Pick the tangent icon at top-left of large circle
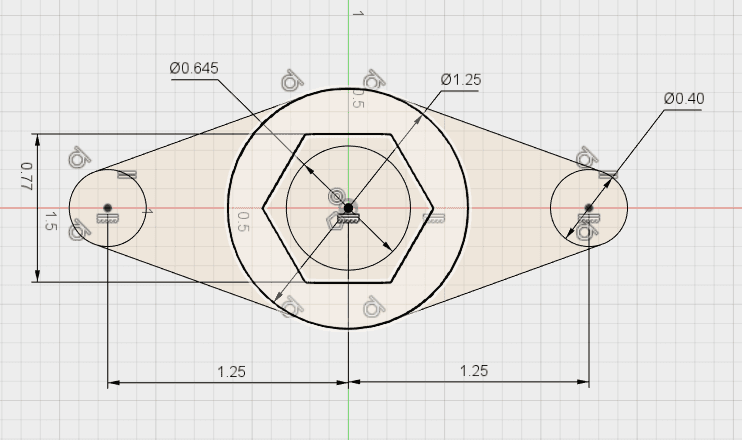742x440 pixels. pyautogui.click(x=291, y=79)
